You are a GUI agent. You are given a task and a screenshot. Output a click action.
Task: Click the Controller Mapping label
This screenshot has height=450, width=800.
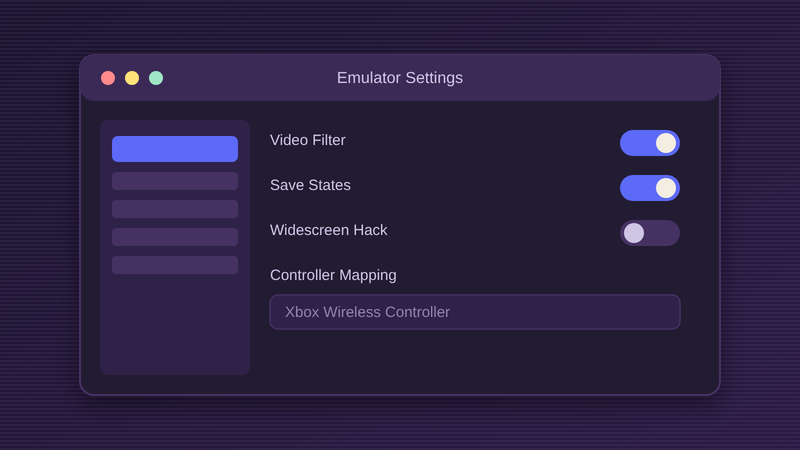333,275
